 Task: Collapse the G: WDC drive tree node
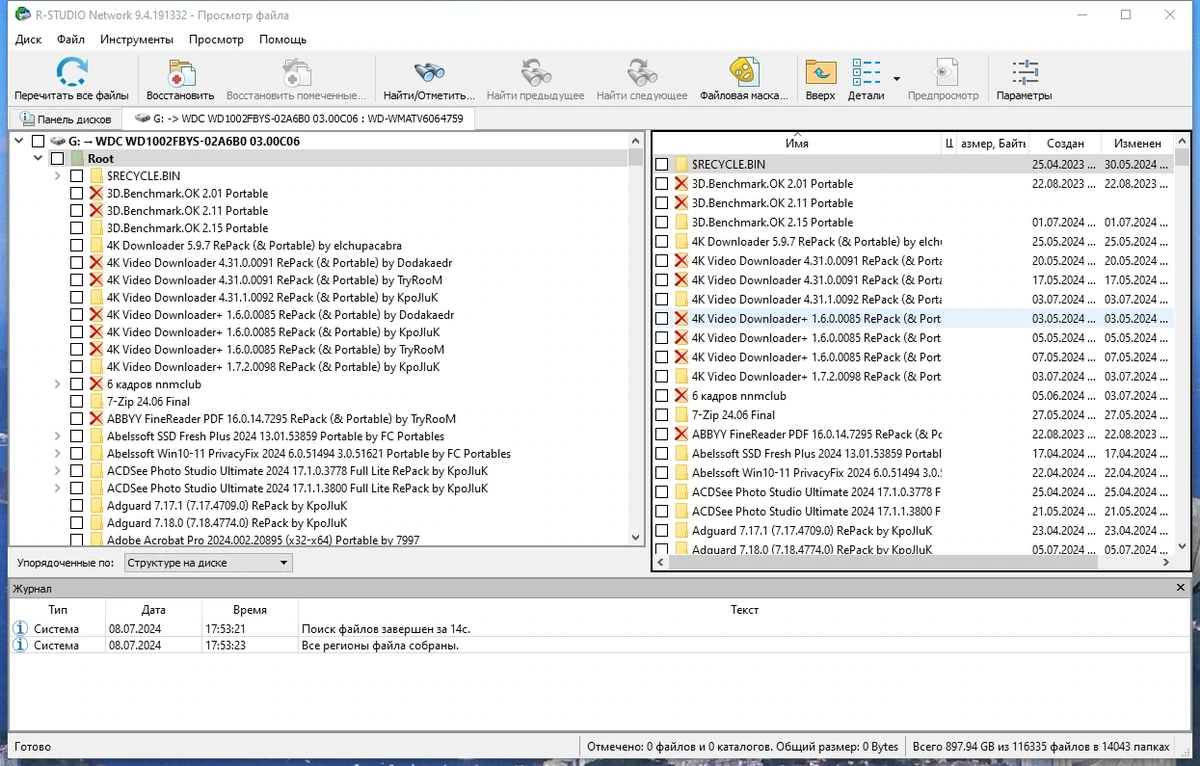(19, 141)
